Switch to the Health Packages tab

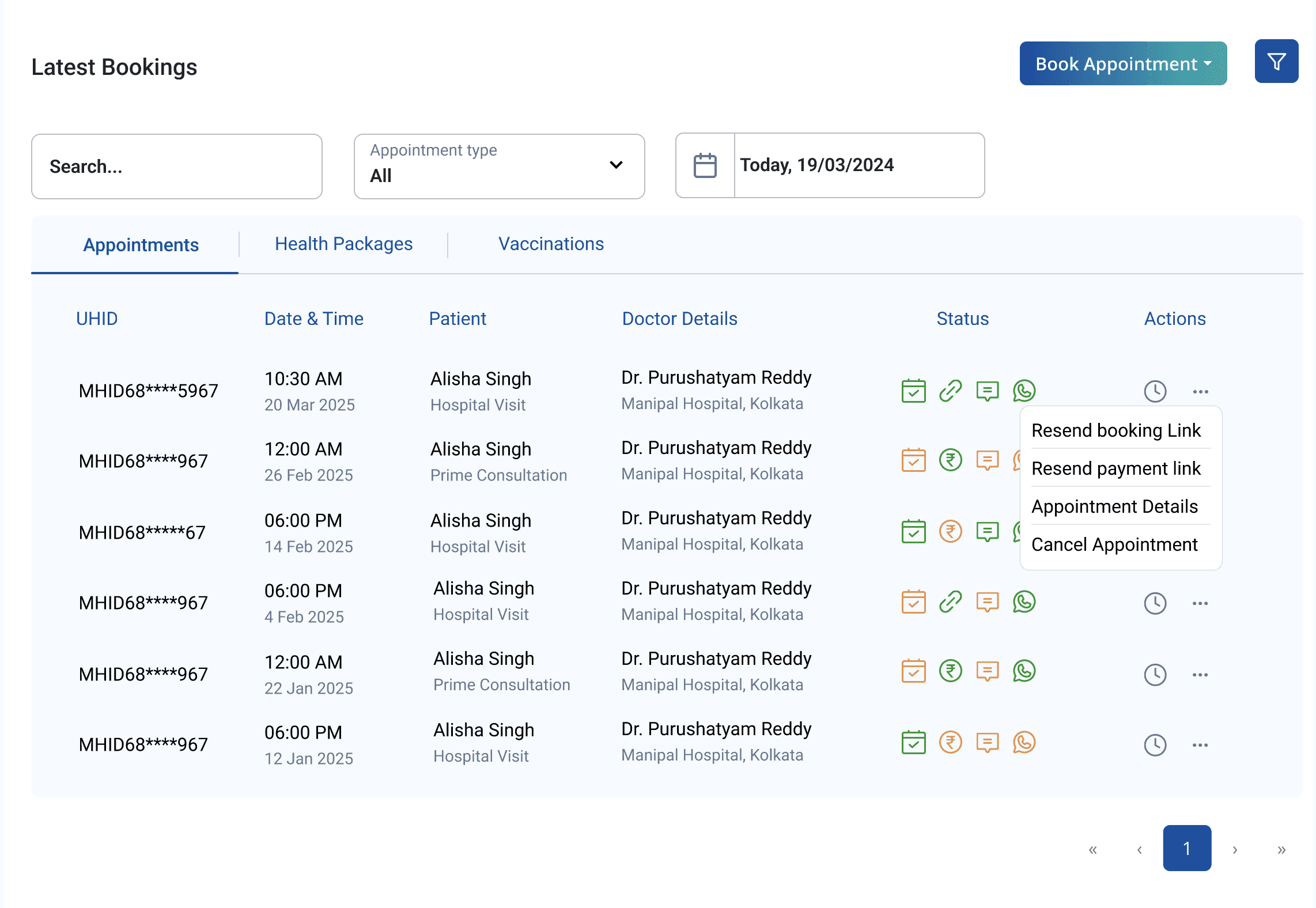tap(343, 244)
